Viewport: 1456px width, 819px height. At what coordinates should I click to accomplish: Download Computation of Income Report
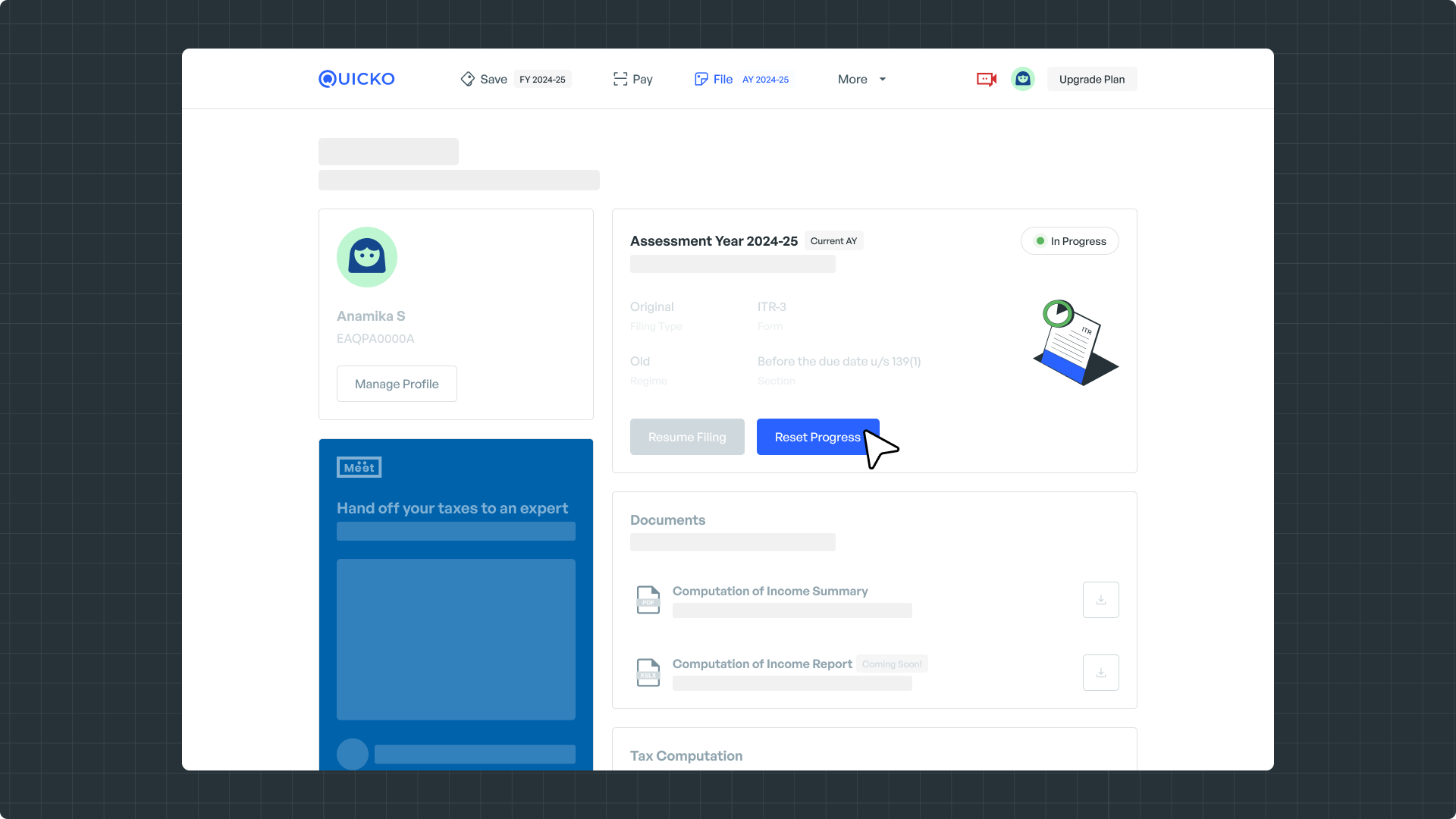(1100, 673)
